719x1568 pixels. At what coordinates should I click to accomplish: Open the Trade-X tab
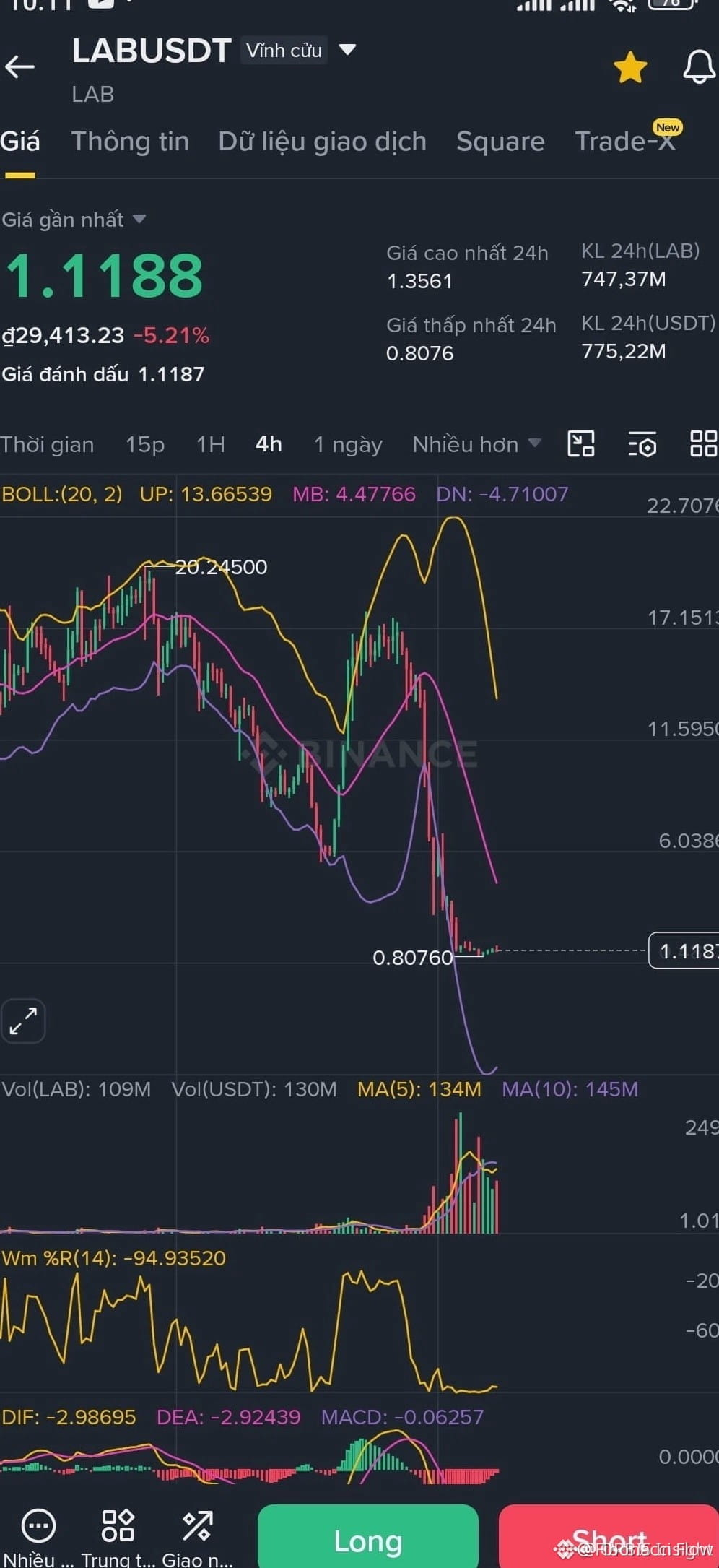coord(625,142)
